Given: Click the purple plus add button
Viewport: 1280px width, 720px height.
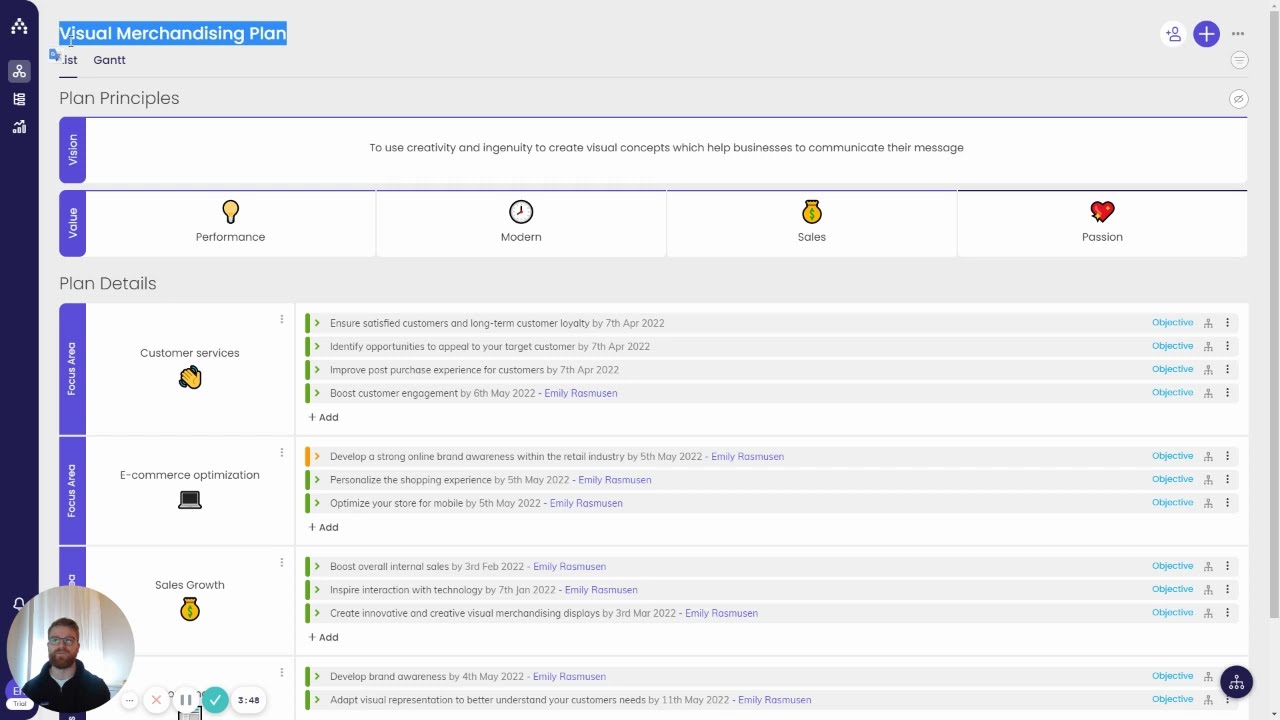Looking at the screenshot, I should pos(1206,34).
